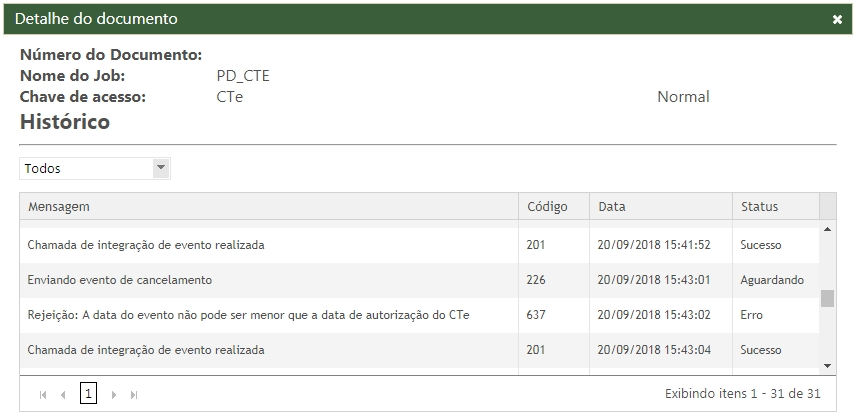
Task: Go to previous page of results
Action: (x=63, y=395)
